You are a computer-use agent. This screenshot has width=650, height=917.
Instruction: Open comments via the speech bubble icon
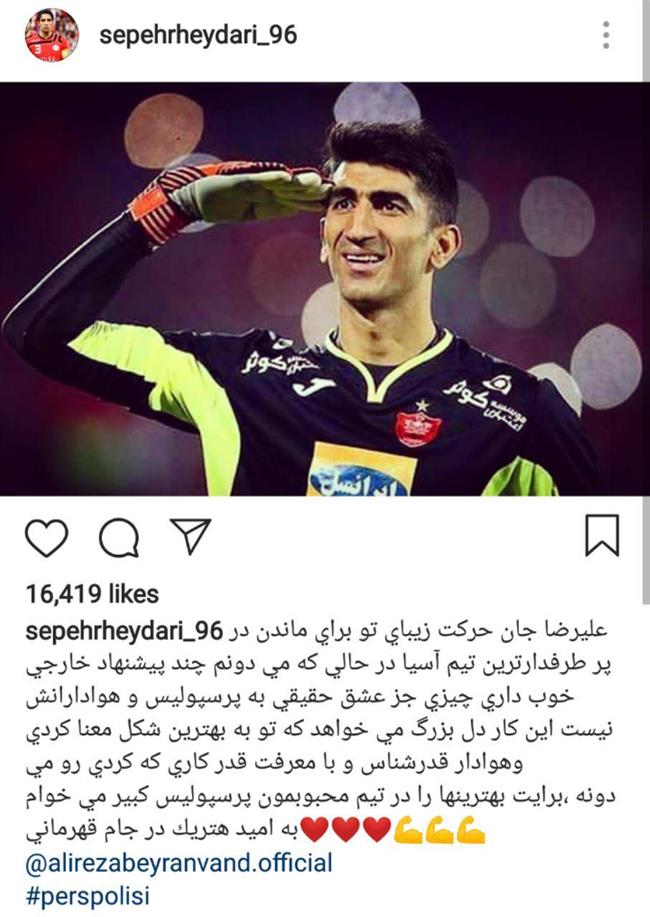pos(119,537)
